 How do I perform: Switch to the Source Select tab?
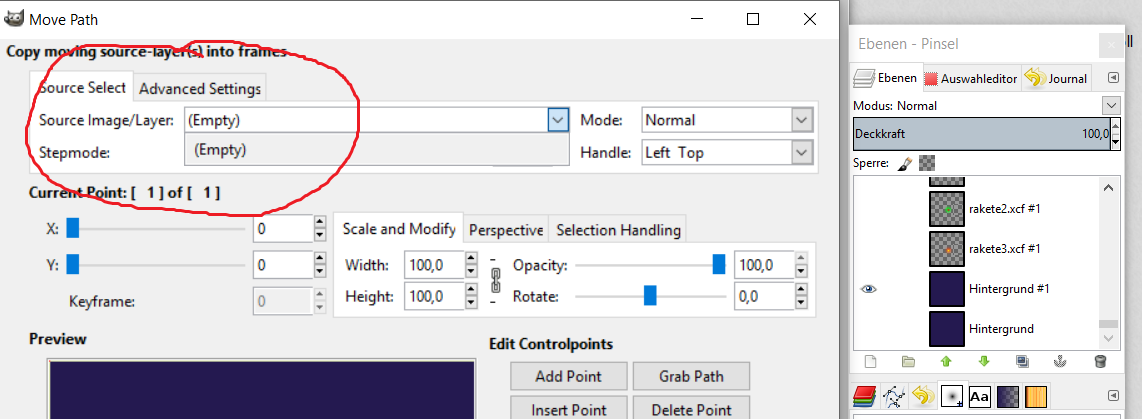[82, 88]
